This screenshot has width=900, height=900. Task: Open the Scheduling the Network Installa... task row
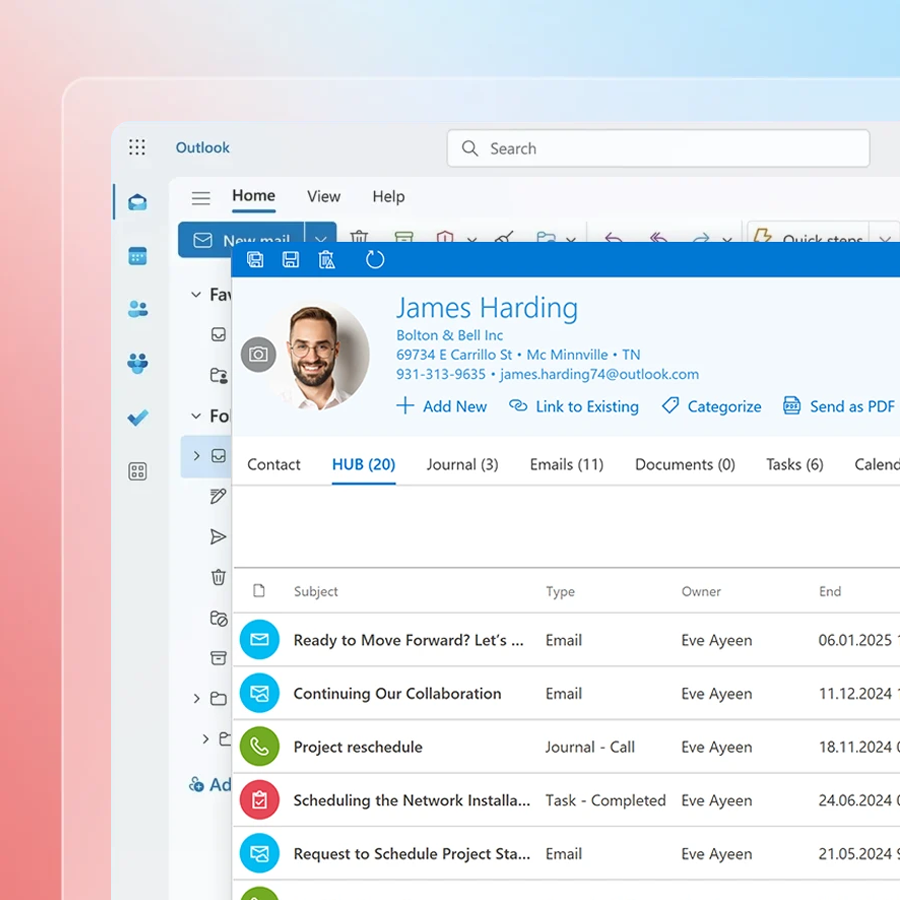click(567, 800)
